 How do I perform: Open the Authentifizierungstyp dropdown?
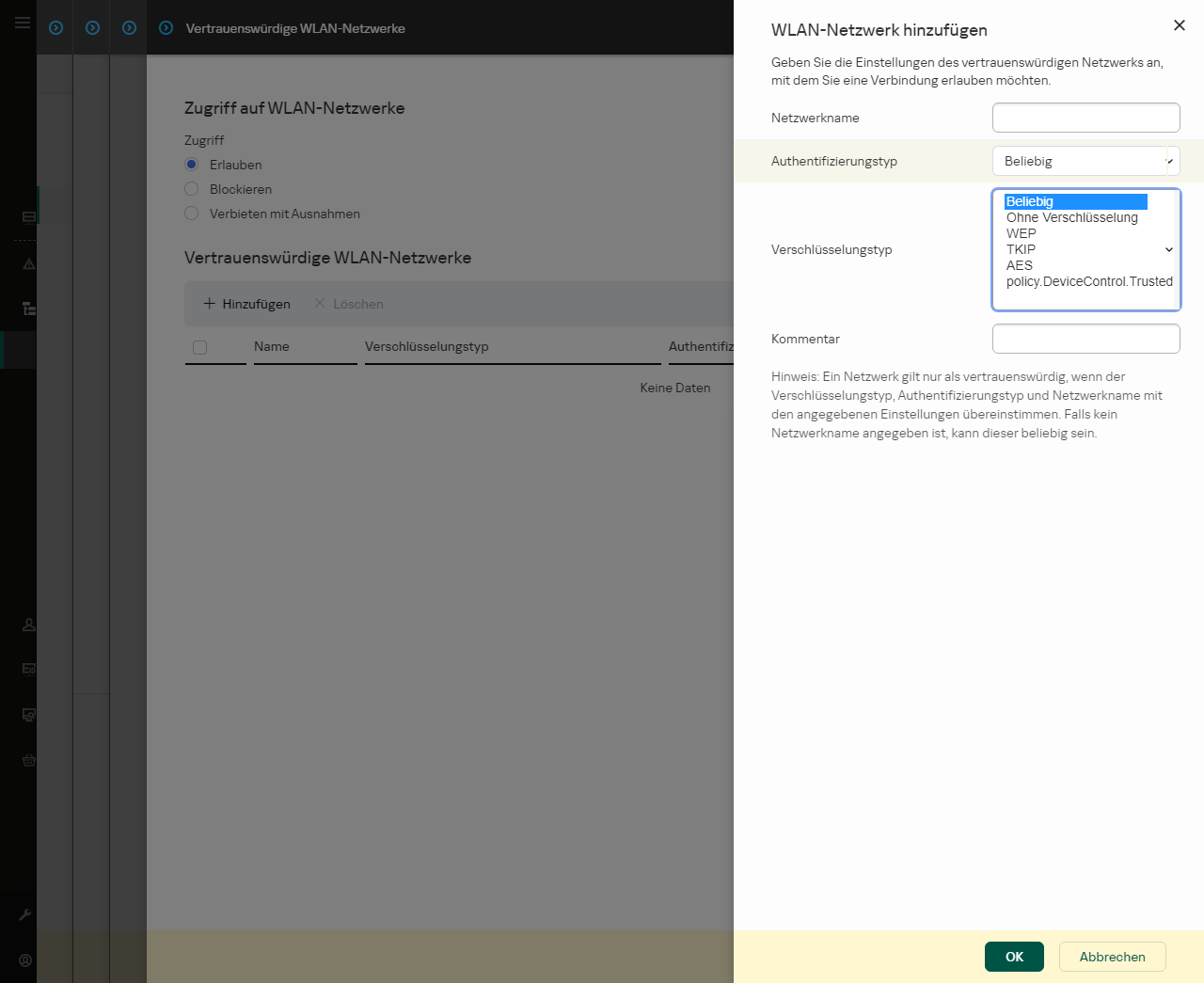tap(1085, 161)
